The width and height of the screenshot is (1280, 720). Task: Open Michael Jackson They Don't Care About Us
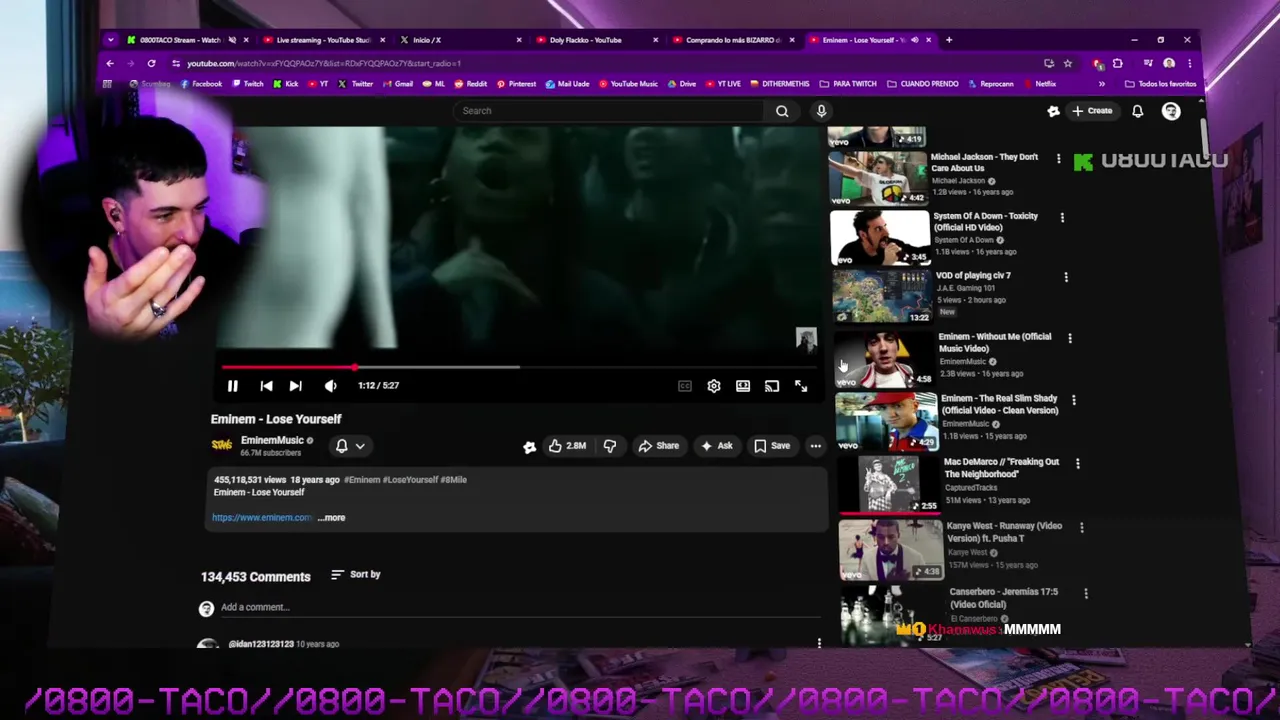pos(984,162)
